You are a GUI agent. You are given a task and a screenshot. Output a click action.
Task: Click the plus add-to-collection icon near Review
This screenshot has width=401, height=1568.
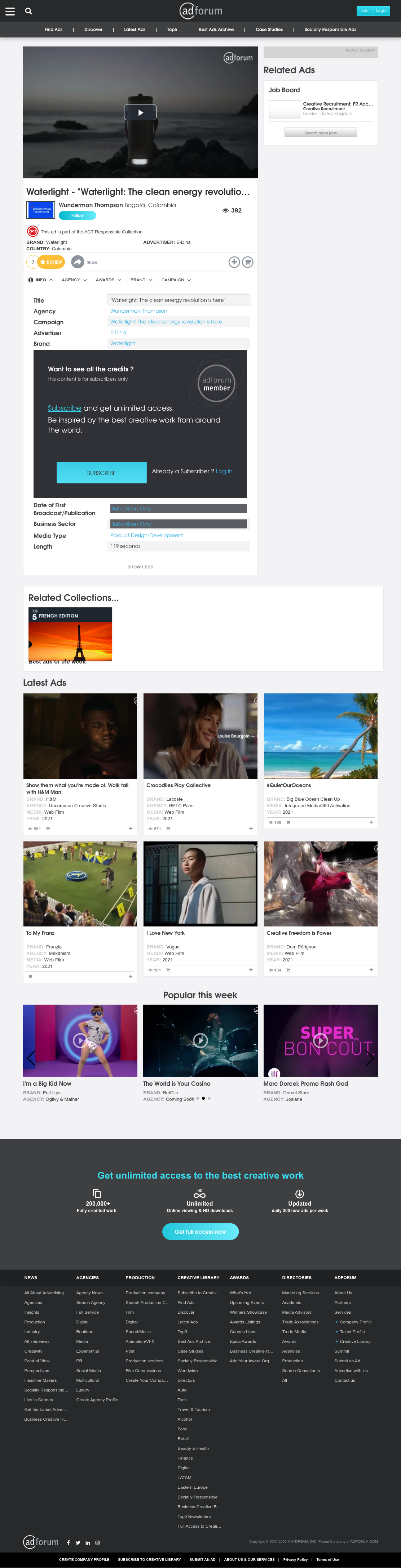(x=234, y=262)
